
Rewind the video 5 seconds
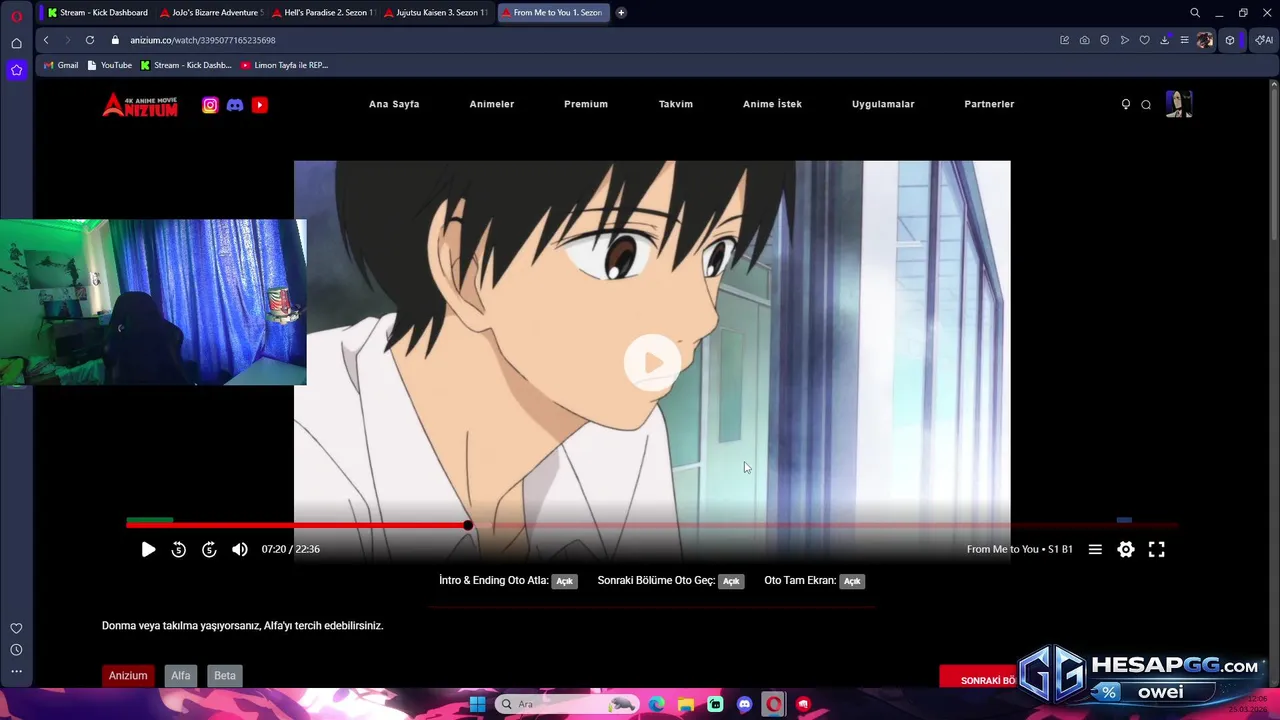coord(178,549)
